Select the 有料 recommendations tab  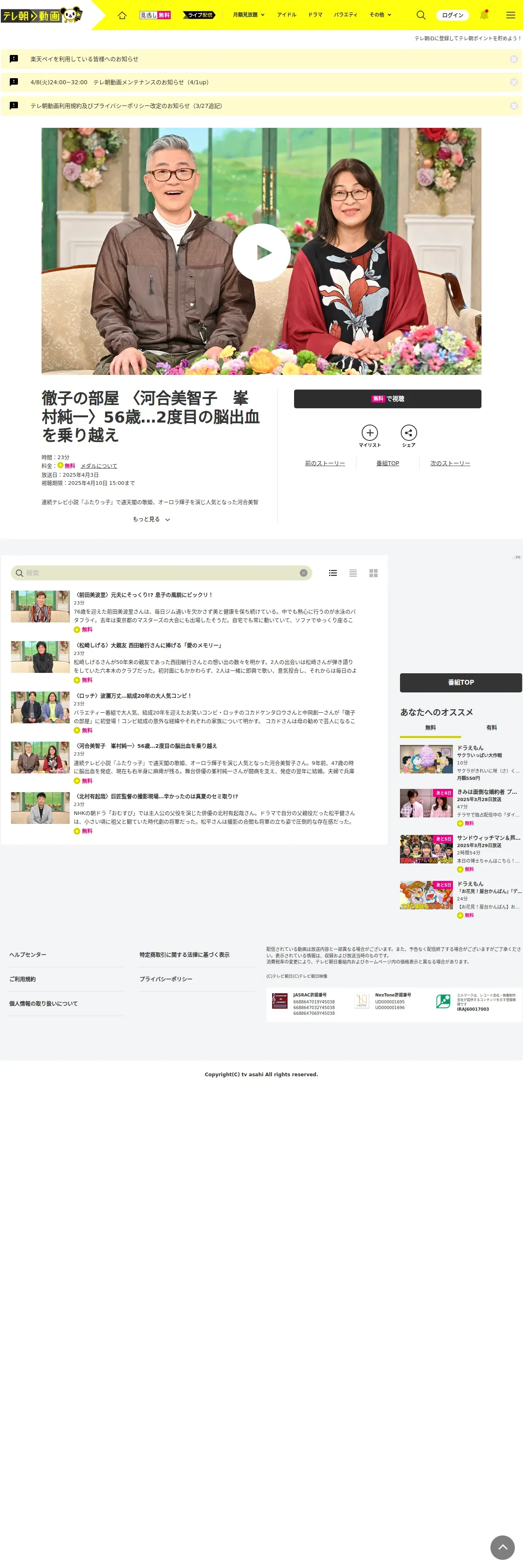click(491, 728)
